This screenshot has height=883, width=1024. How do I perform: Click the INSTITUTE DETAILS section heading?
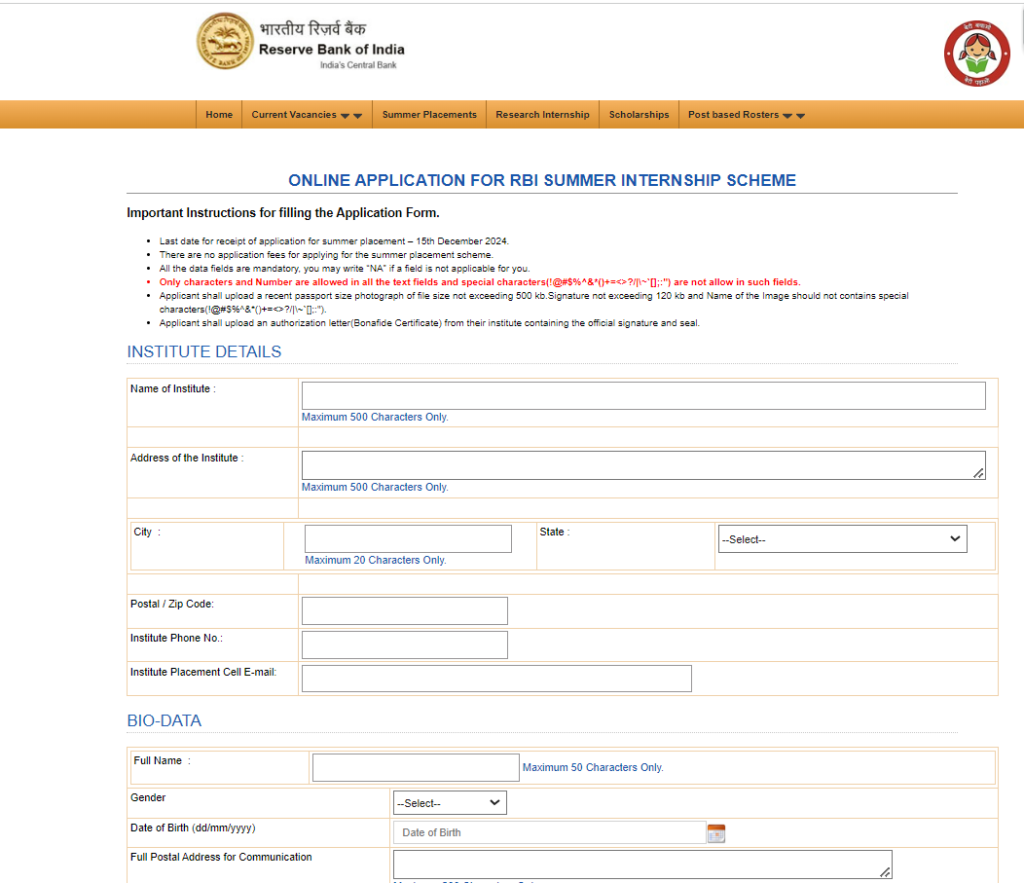point(204,351)
